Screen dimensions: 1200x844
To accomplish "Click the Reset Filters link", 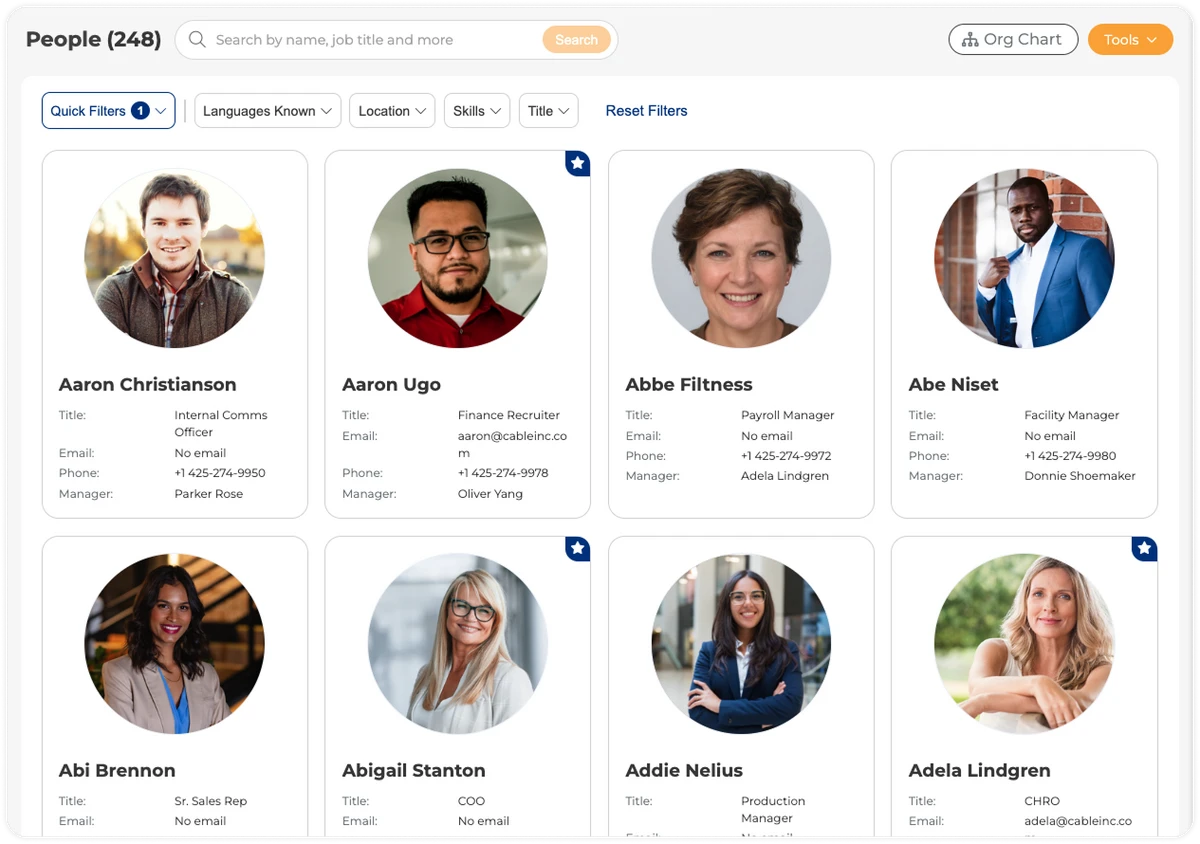I will point(646,111).
